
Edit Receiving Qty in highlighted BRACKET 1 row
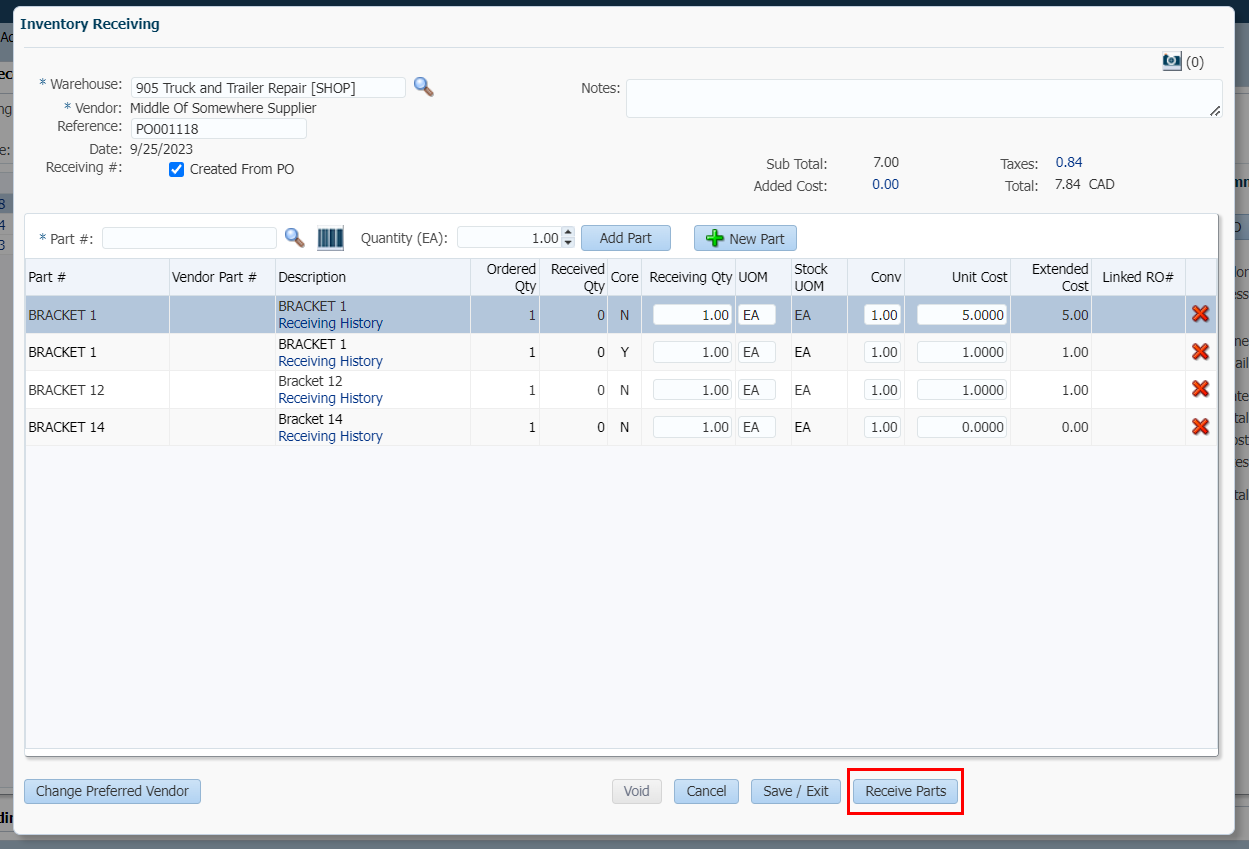pos(693,314)
